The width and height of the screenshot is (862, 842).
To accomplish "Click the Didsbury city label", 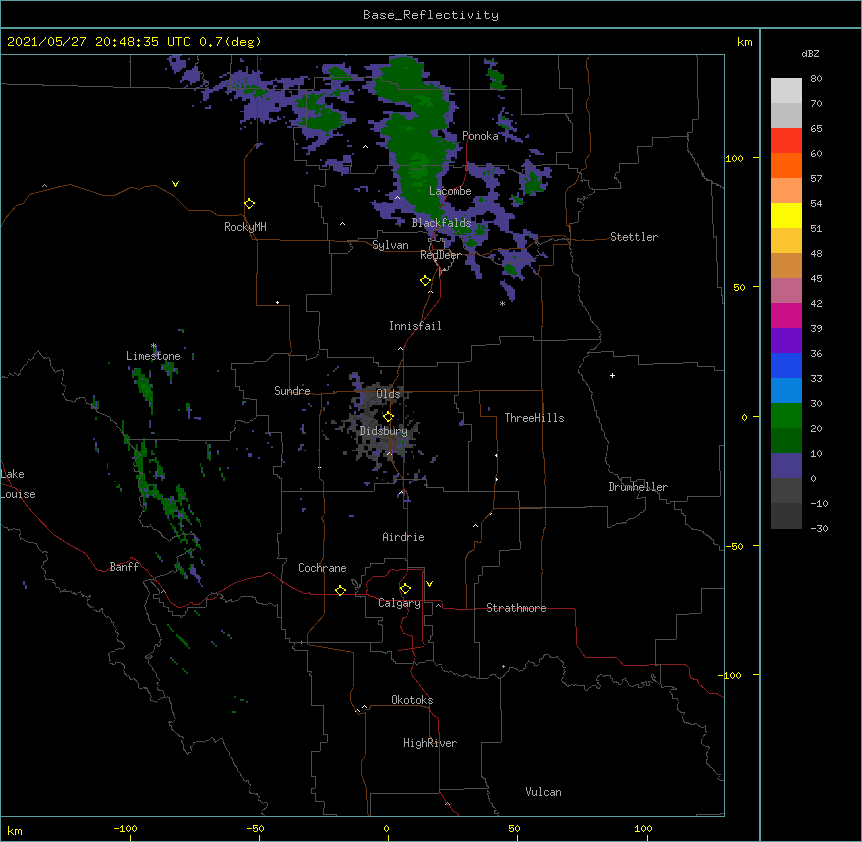I will 383,431.
